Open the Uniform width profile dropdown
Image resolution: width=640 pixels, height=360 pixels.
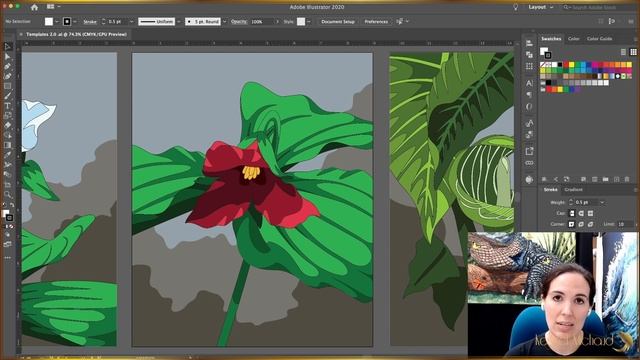click(179, 22)
